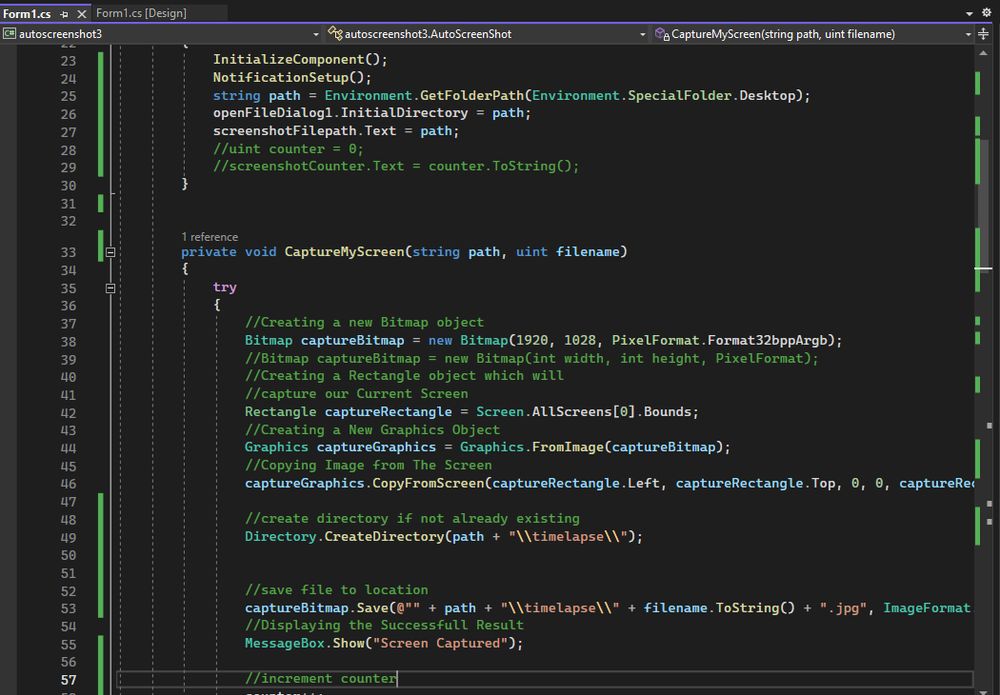Screen dimensions: 1000x695
Task: Click Graphics.FromImage on line 44
Action: (x=531, y=448)
